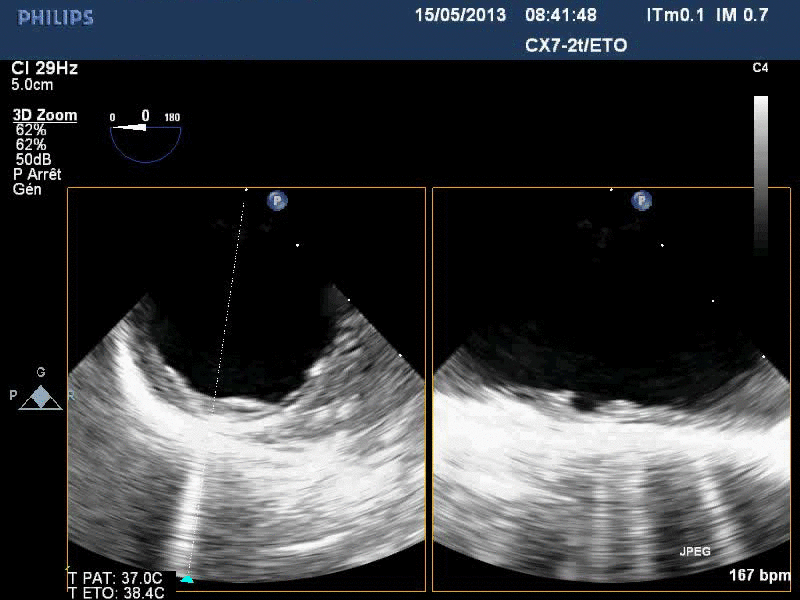
Task: Click the T ETO: 38.4C reading
Action: pyautogui.click(x=116, y=593)
